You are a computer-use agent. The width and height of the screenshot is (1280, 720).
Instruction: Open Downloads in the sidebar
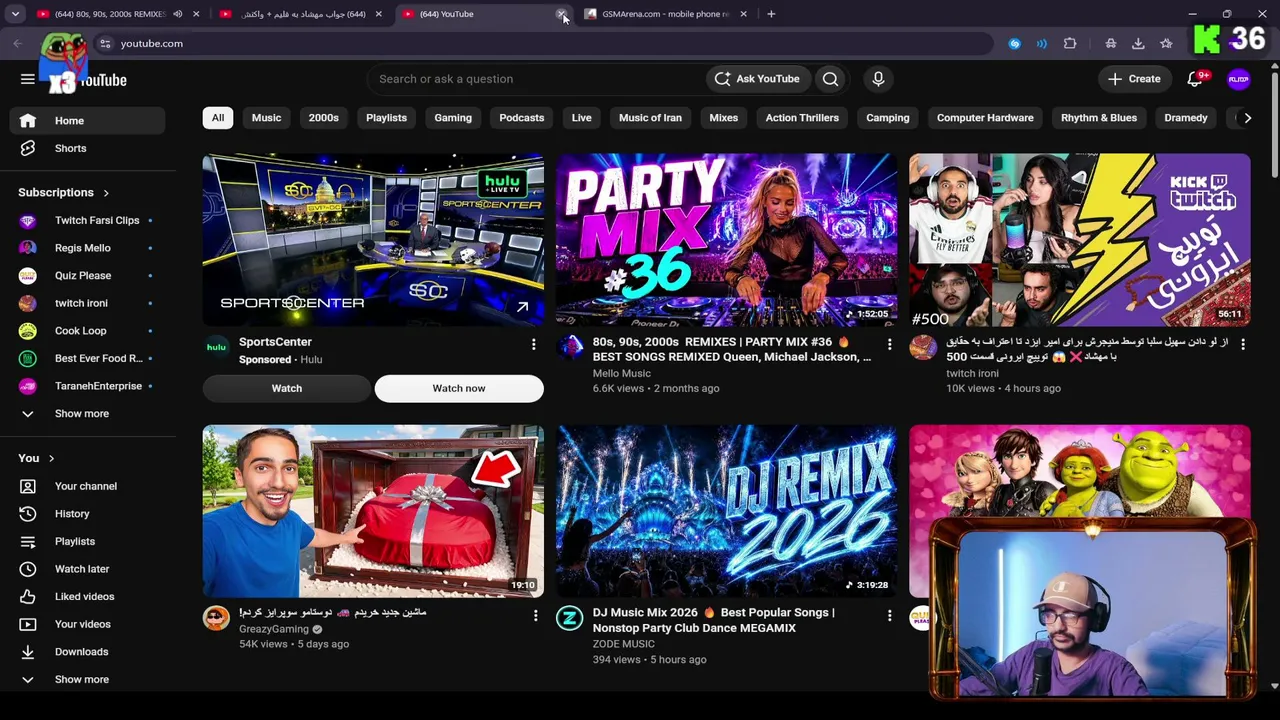88,652
